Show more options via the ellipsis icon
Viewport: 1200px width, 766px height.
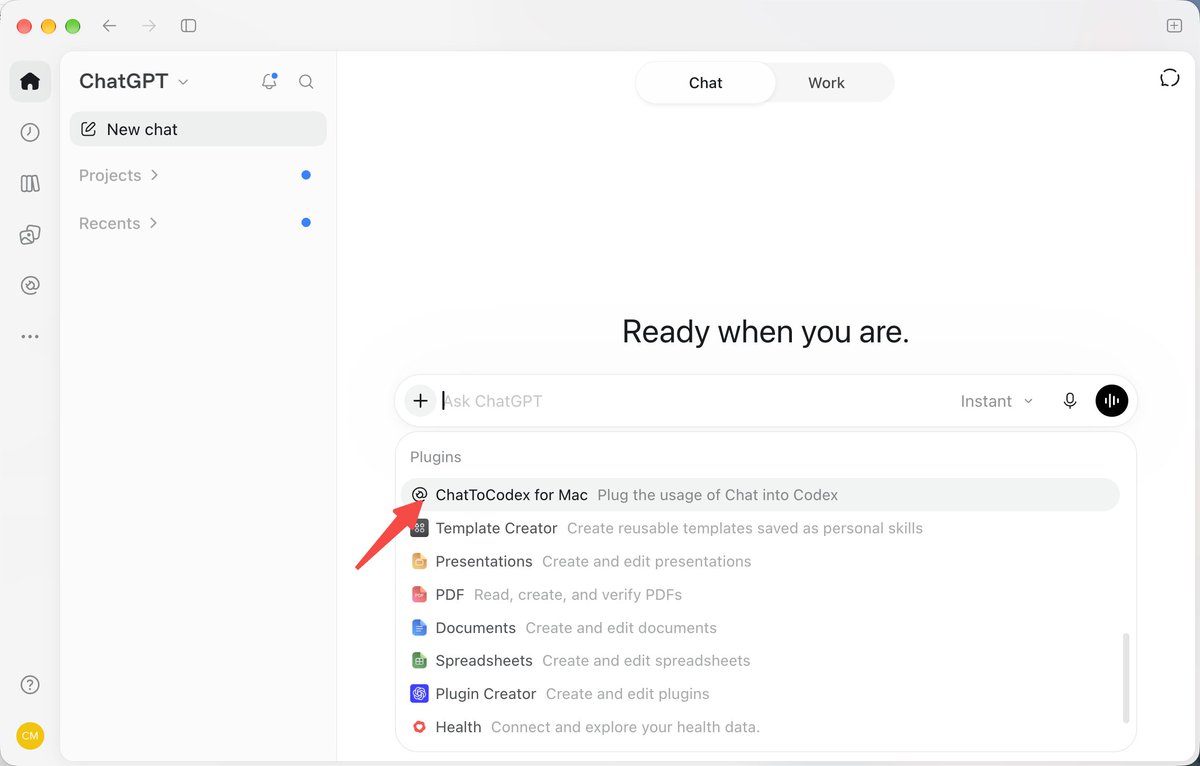point(30,337)
